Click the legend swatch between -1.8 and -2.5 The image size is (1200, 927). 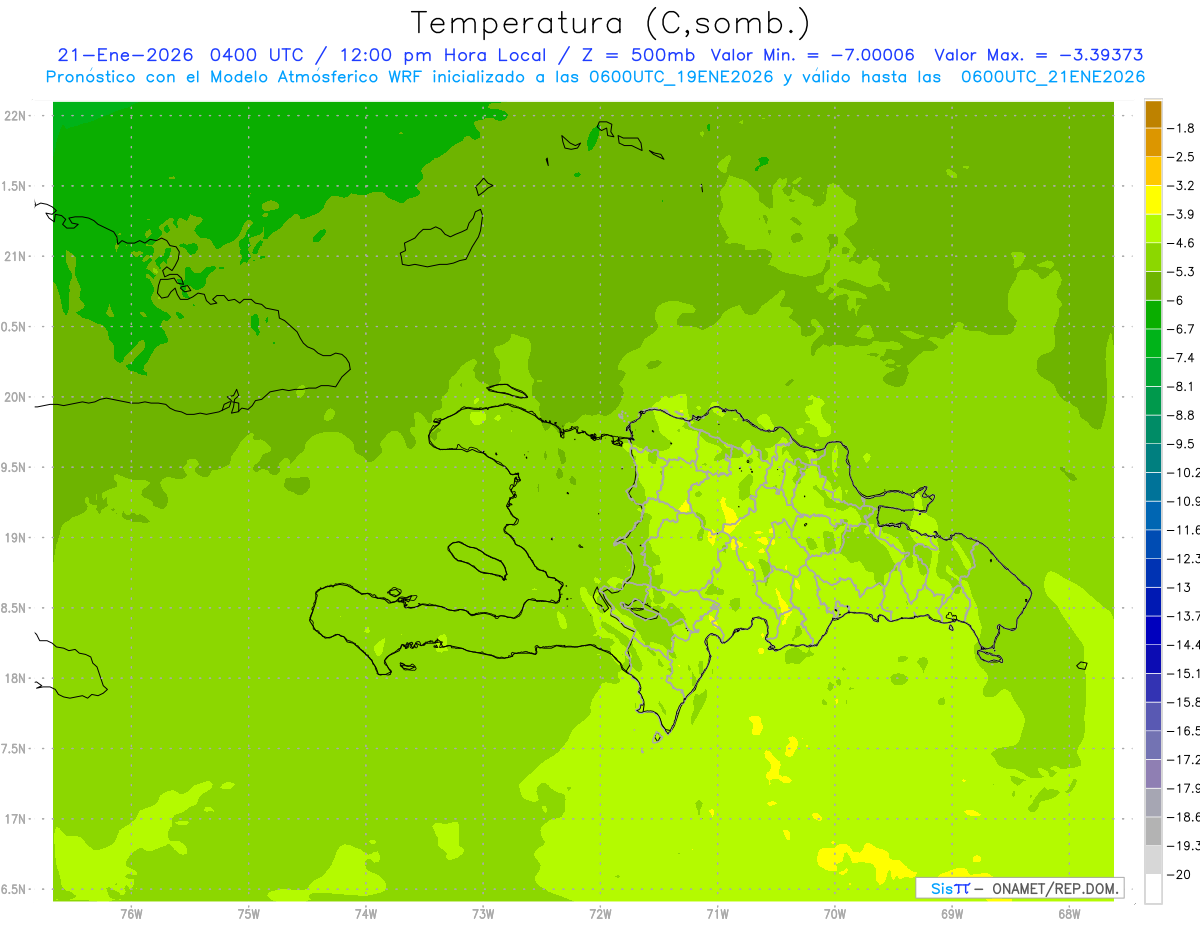(1153, 142)
